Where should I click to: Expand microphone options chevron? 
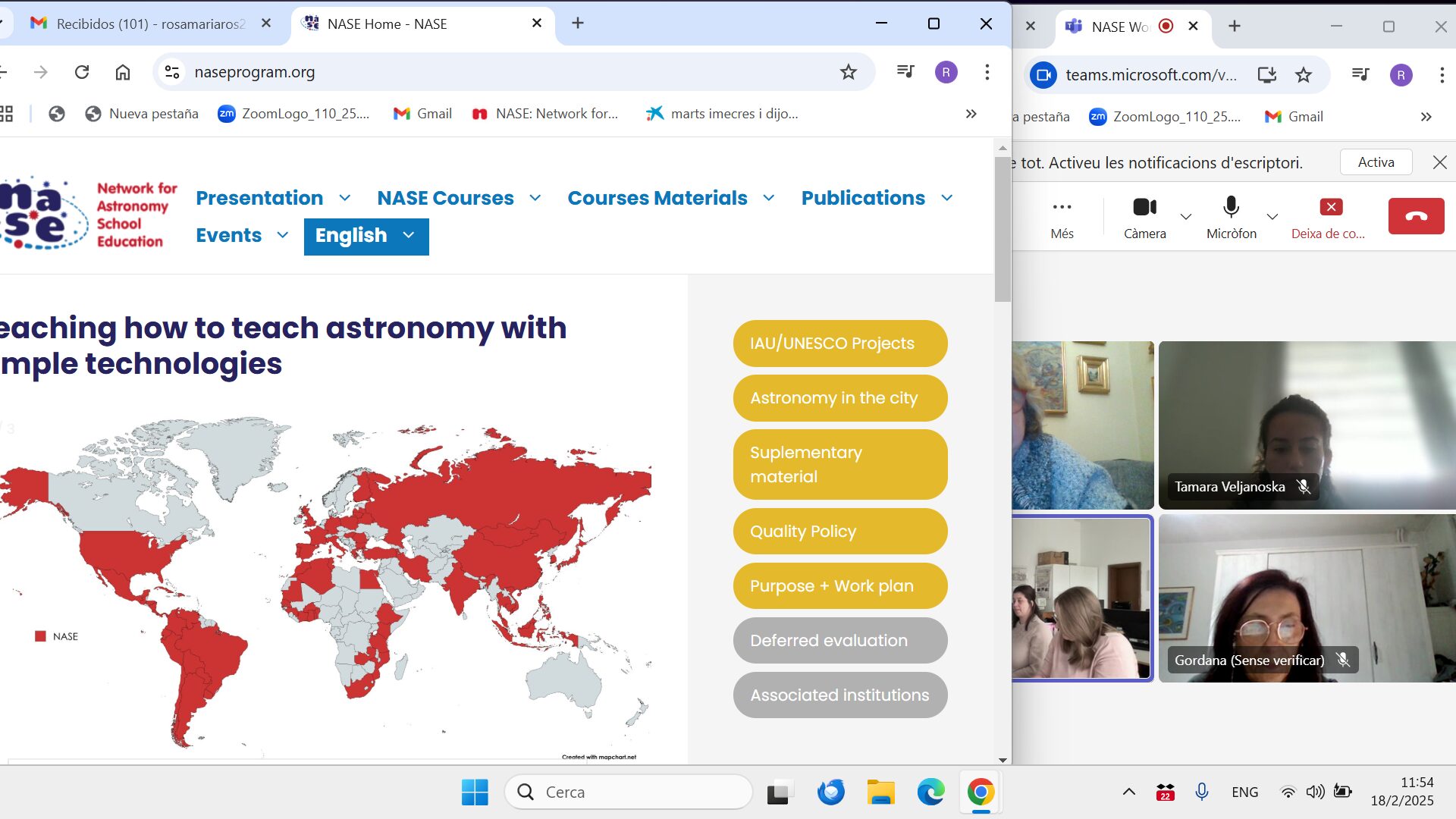click(x=1272, y=217)
